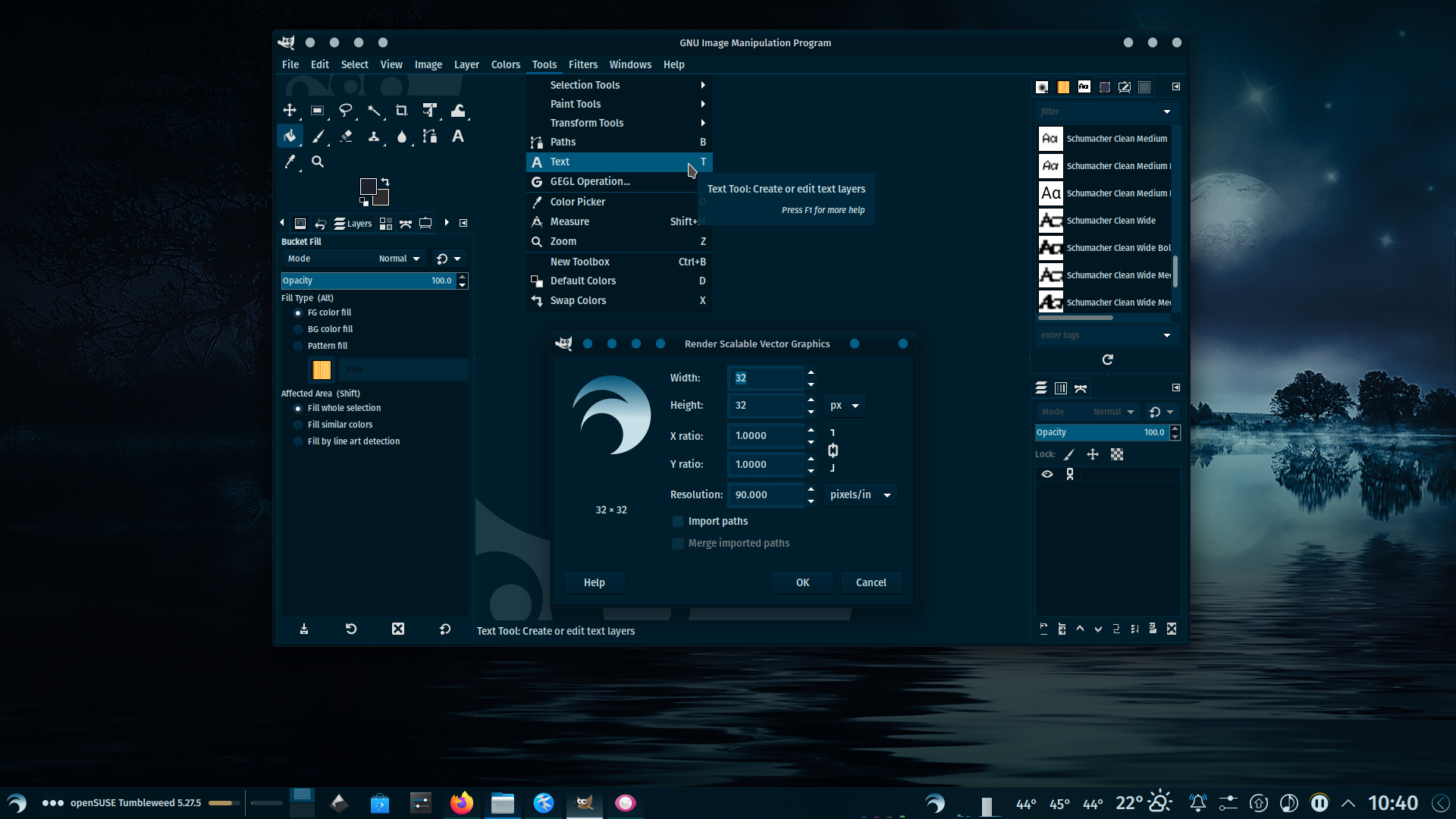Choose New Toolbox menu entry
The image size is (1456, 819).
point(619,262)
